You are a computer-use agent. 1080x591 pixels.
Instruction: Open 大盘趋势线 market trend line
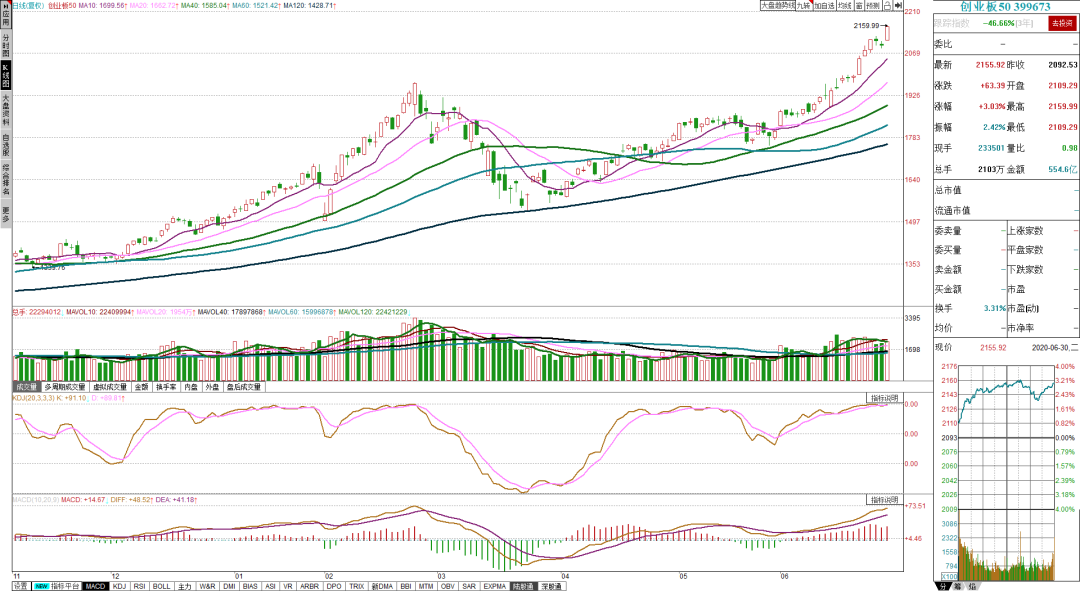[778, 6]
